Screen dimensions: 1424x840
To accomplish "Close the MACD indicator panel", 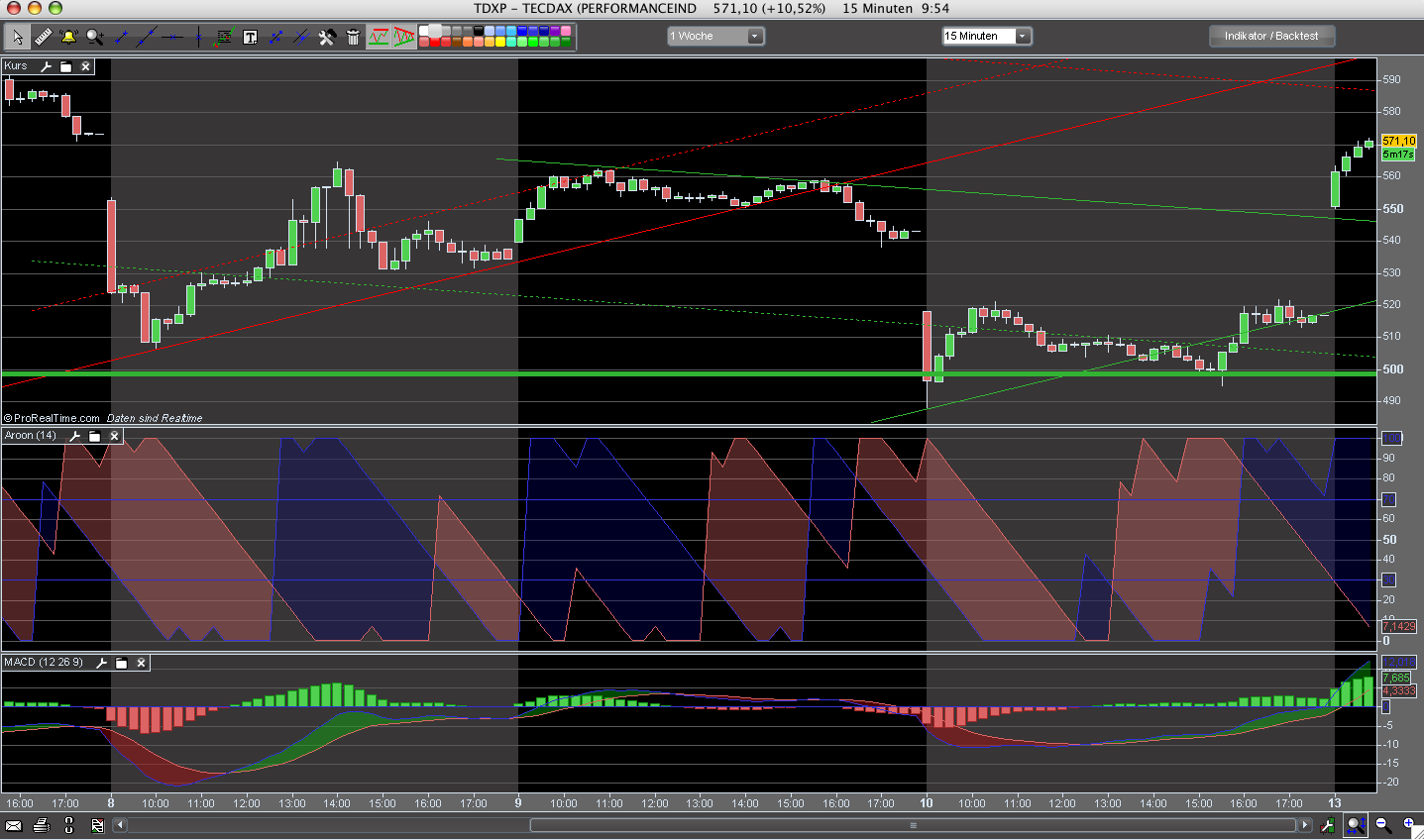I will click(x=141, y=663).
